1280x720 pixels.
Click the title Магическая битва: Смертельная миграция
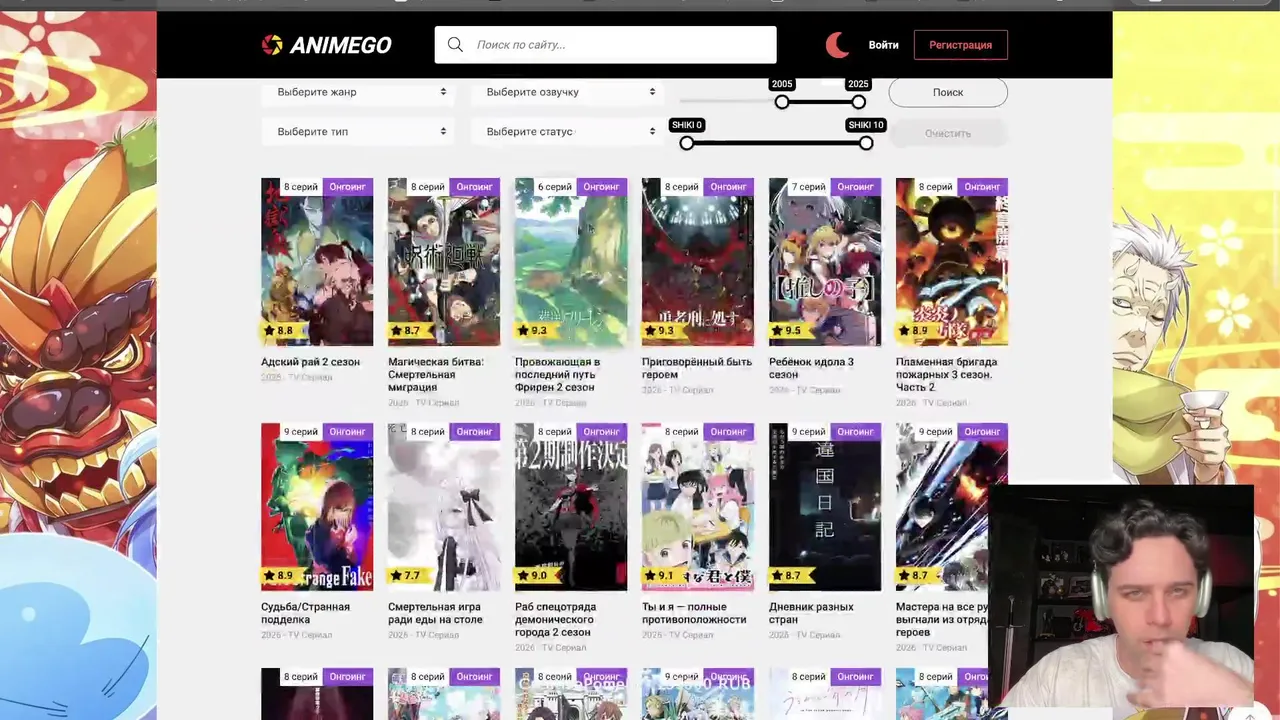pos(436,374)
